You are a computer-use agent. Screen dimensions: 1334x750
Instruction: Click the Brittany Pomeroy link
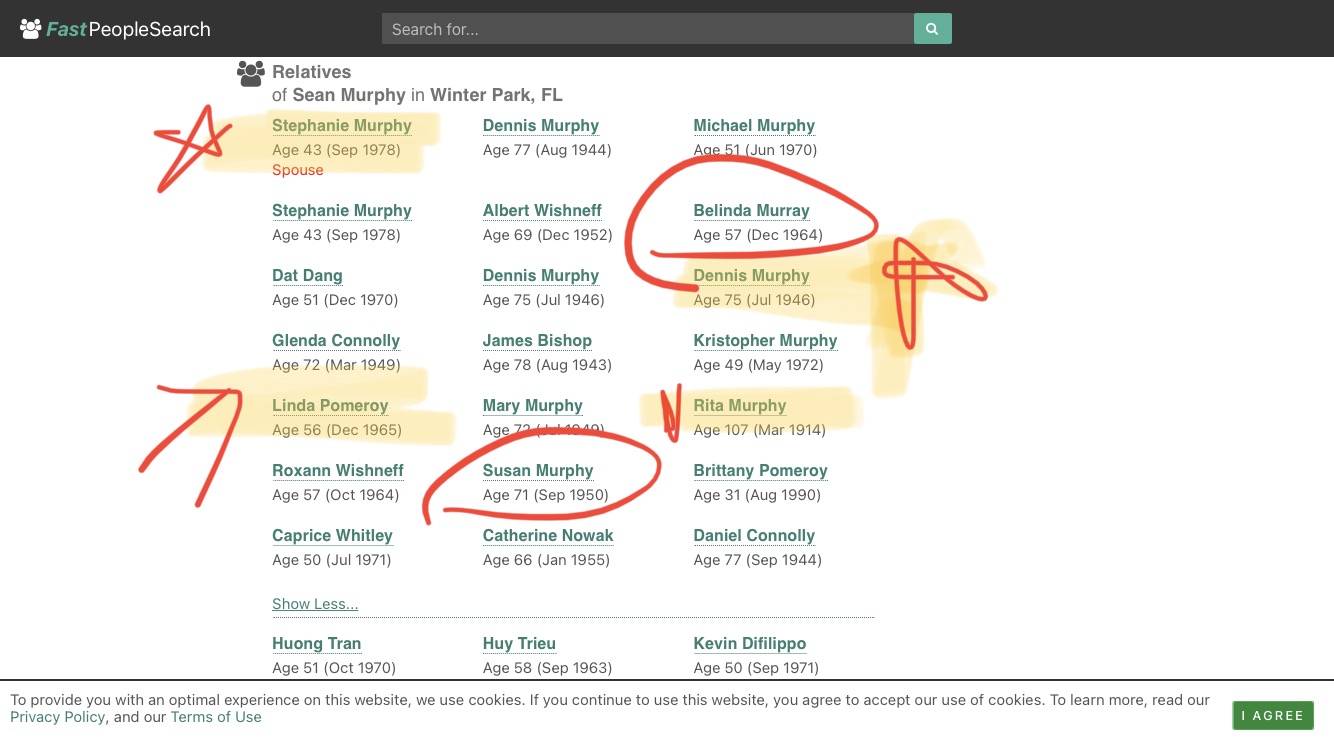coord(761,471)
